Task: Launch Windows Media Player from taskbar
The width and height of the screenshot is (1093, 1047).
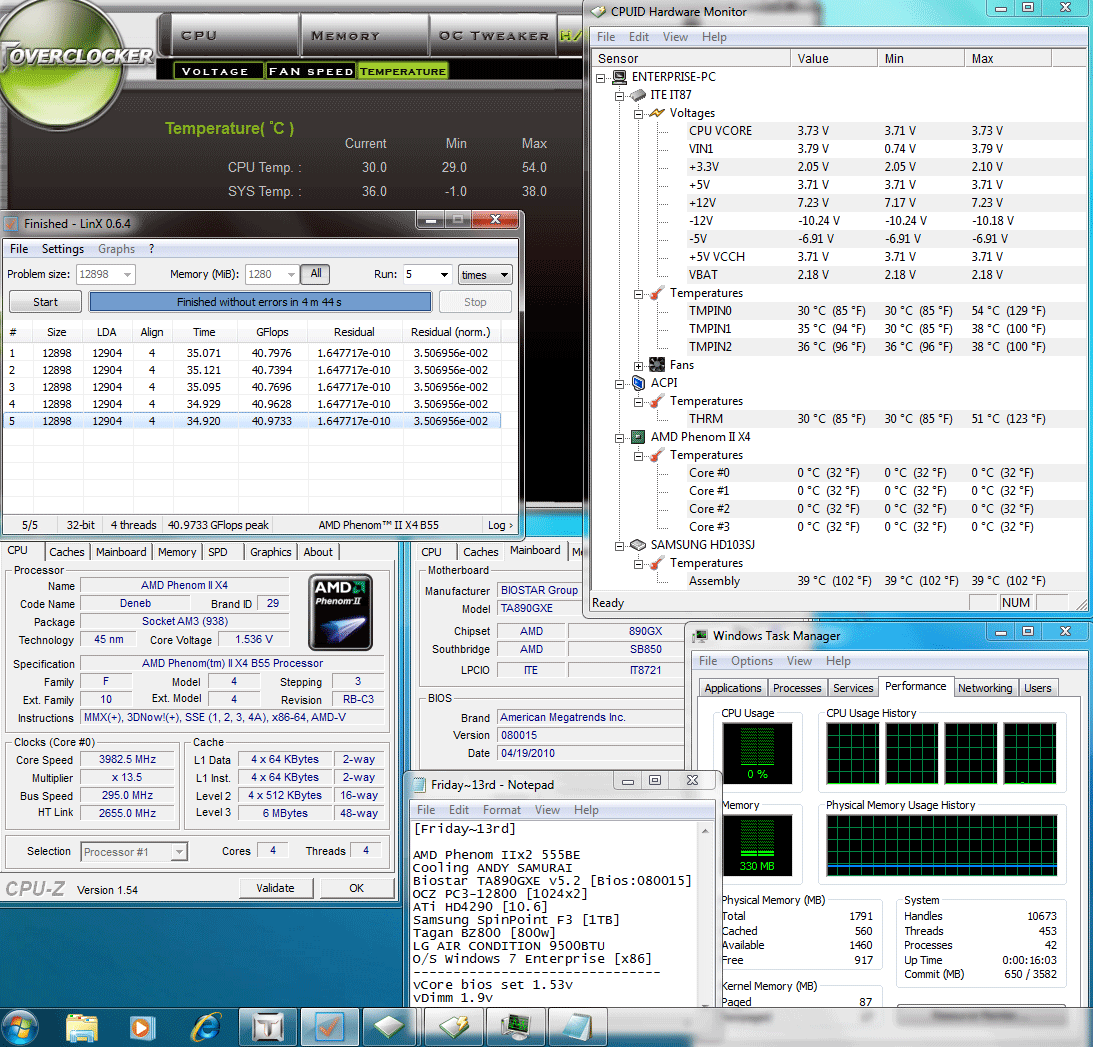Action: click(x=142, y=1027)
